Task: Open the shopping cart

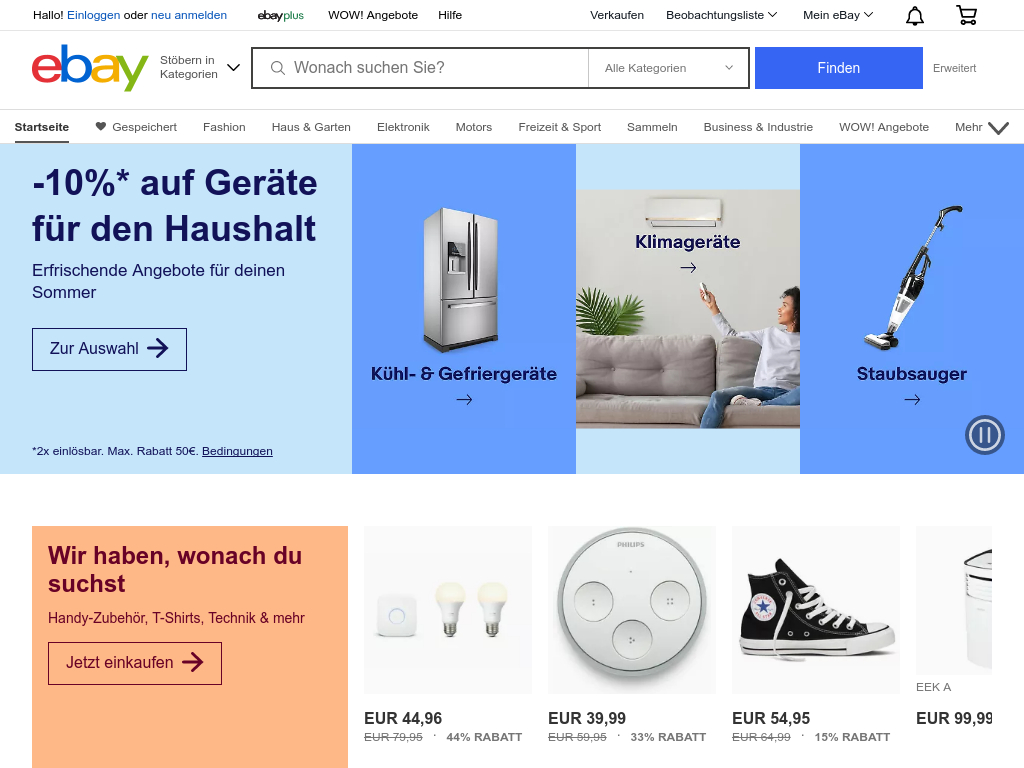Action: click(967, 15)
